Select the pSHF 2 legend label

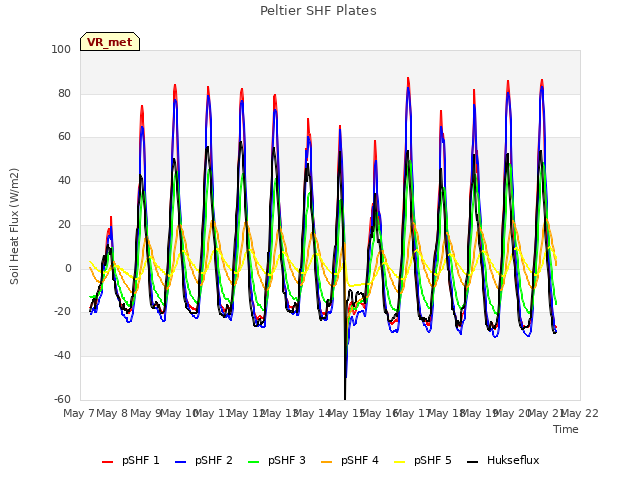coord(214,460)
